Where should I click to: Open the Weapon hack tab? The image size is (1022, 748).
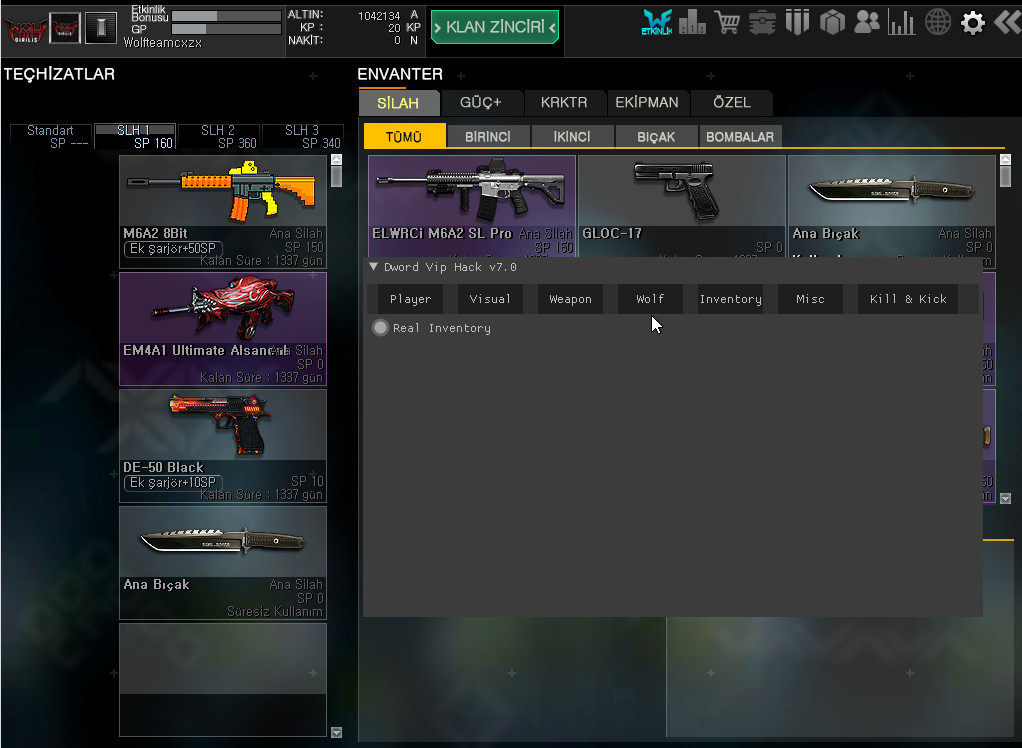[x=570, y=299]
